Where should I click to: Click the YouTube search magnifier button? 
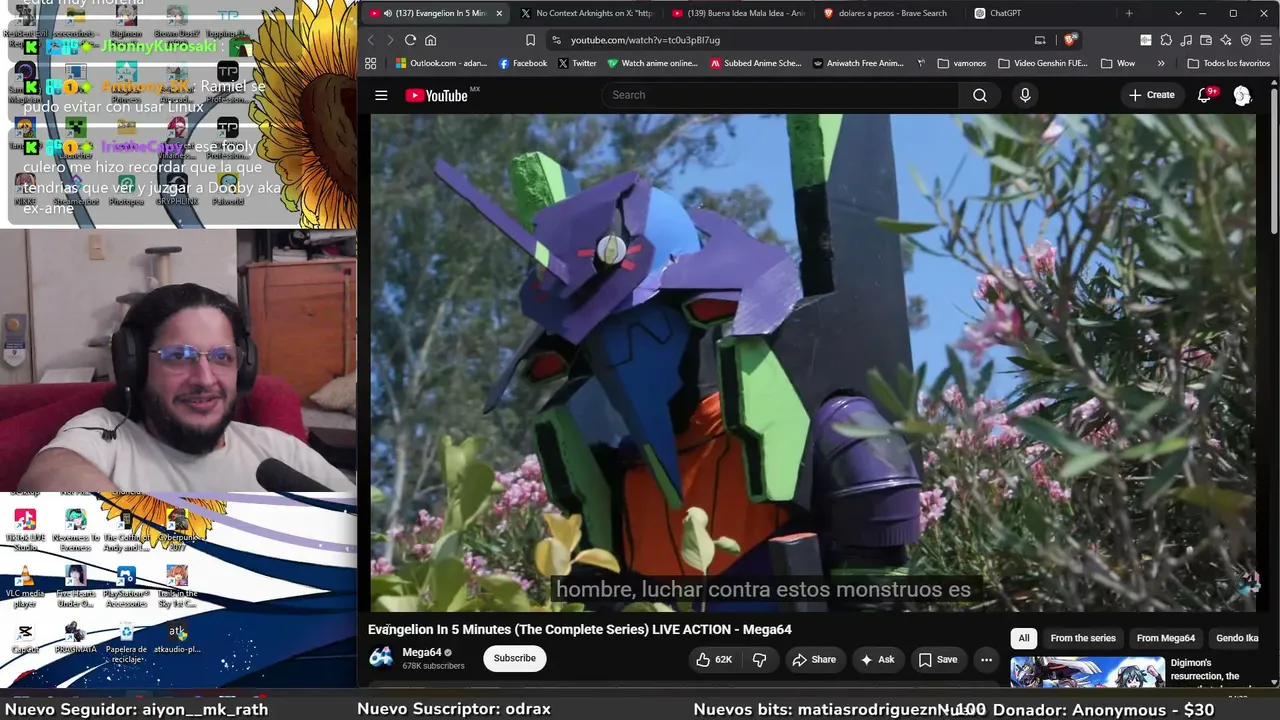(x=980, y=95)
